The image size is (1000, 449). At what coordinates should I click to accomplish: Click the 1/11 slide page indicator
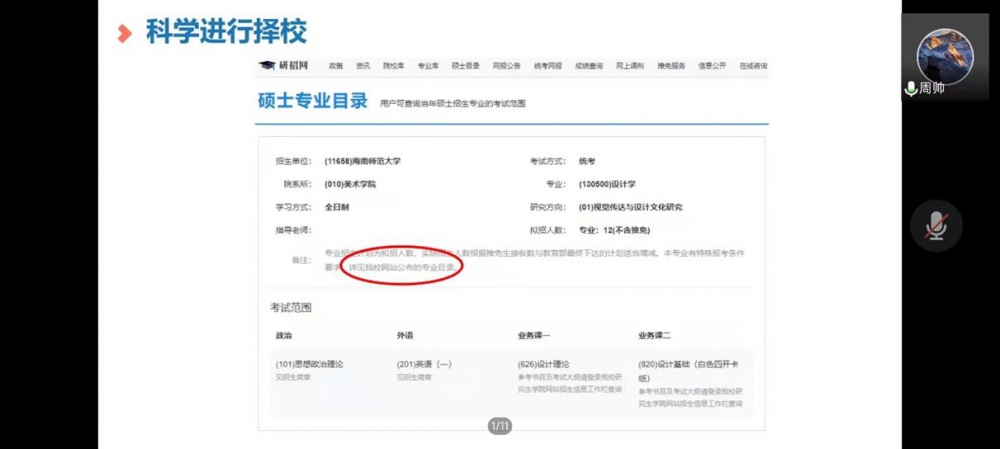[500, 427]
